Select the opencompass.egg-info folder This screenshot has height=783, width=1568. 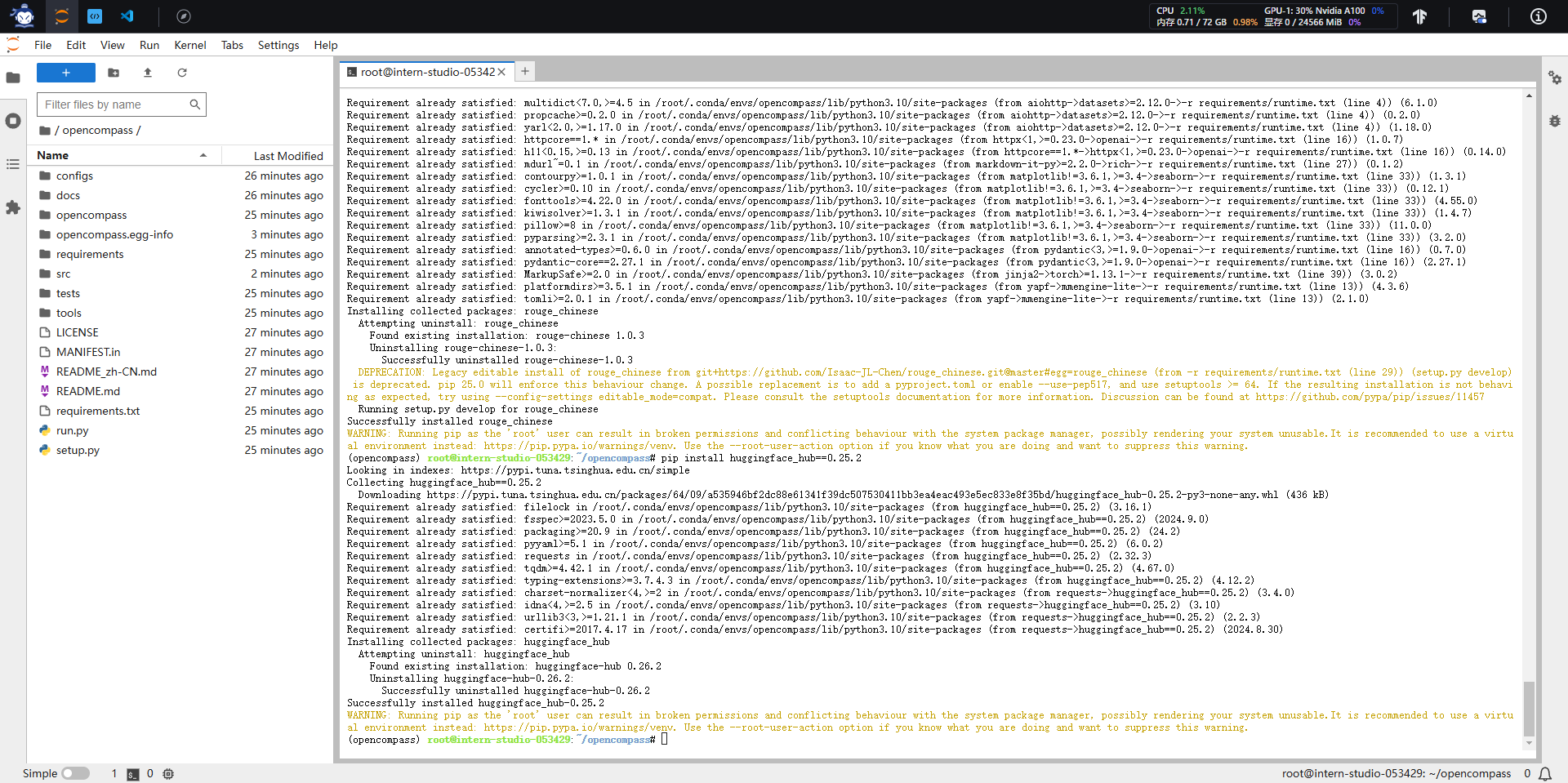pos(180,234)
